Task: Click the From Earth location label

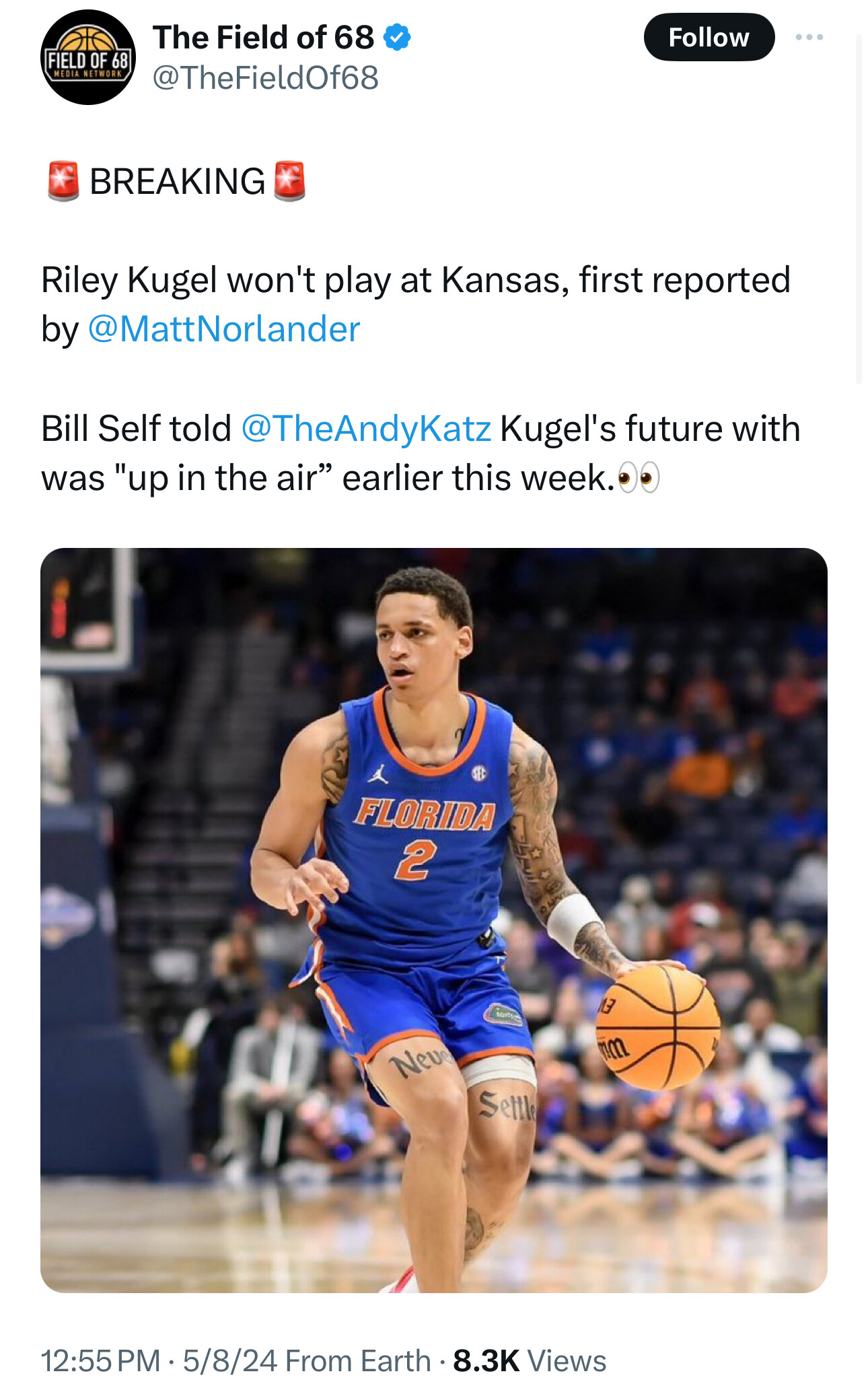Action: click(x=358, y=1360)
